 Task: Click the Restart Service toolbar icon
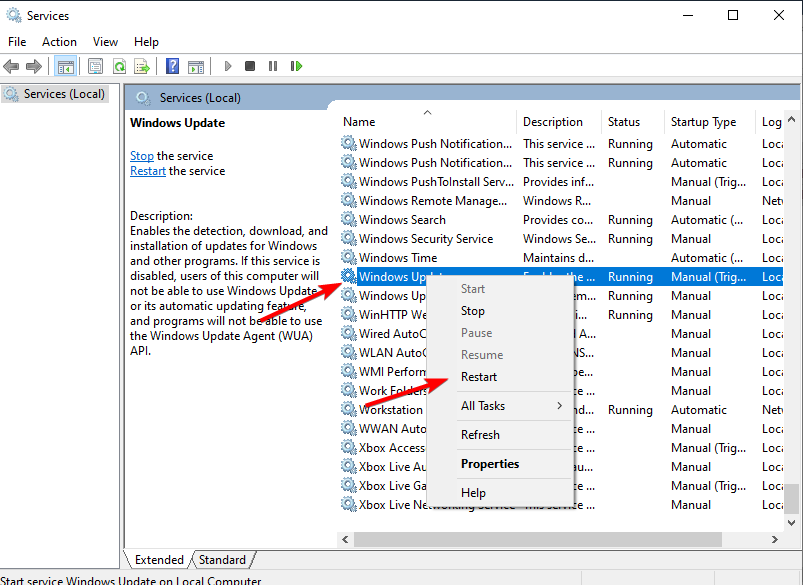[296, 66]
